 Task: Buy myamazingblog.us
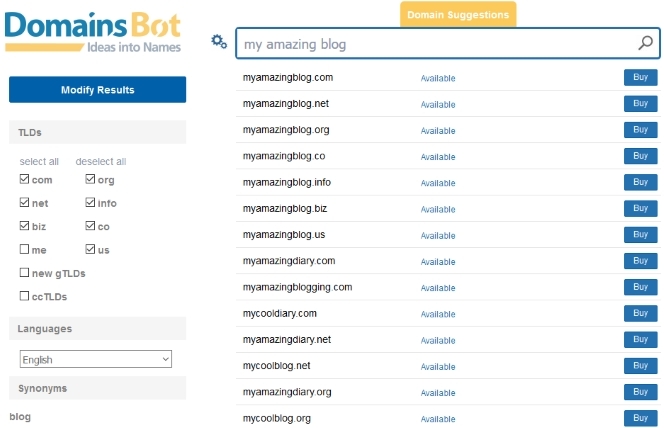(640, 235)
